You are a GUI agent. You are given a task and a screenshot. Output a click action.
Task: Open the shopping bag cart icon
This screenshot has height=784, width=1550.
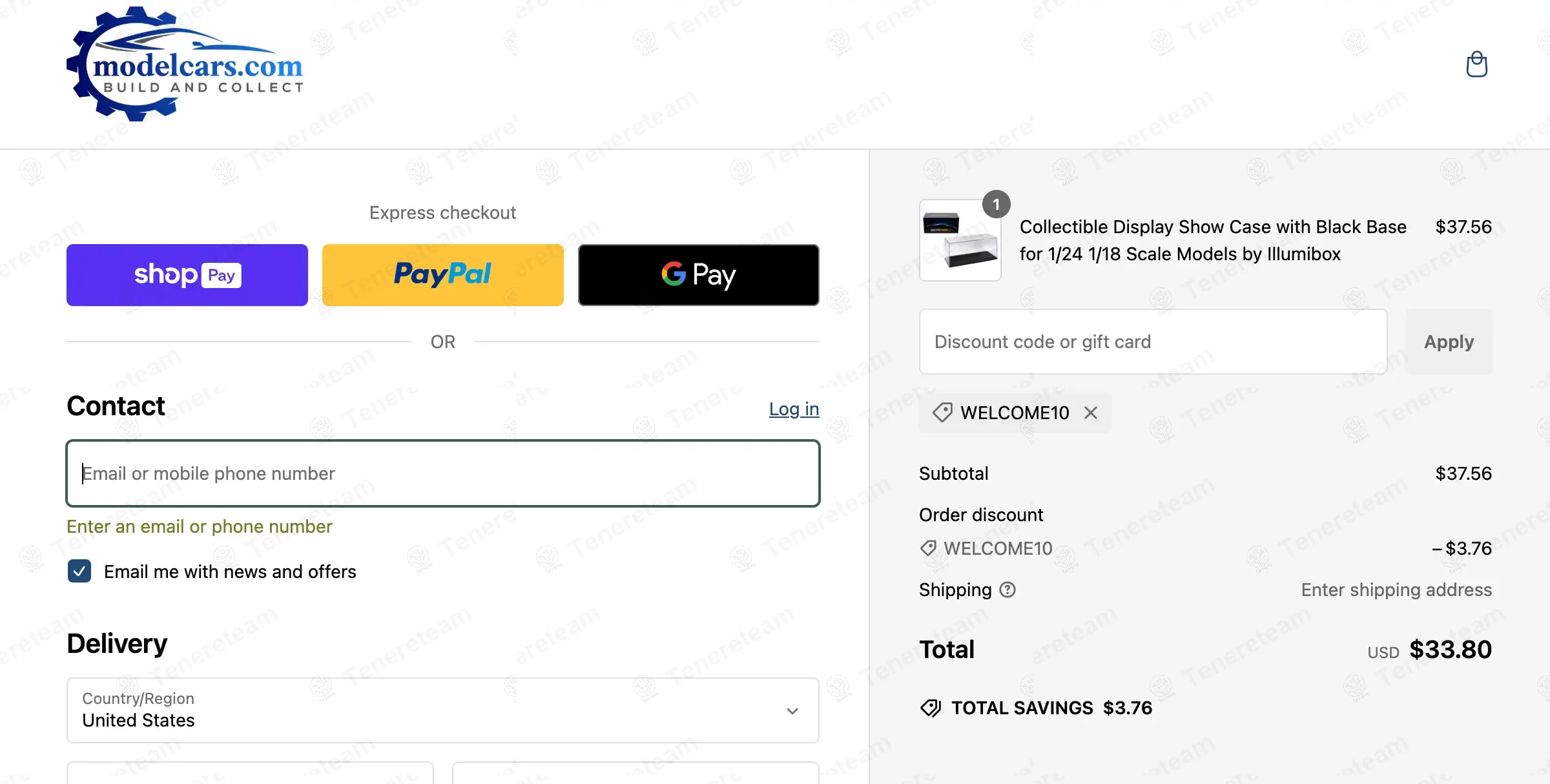click(1476, 64)
